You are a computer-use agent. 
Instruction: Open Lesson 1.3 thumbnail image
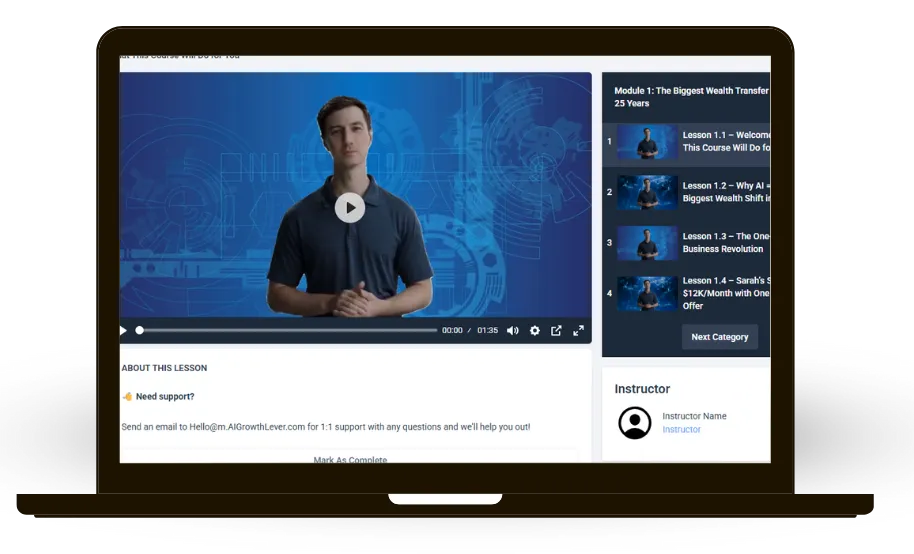[647, 243]
